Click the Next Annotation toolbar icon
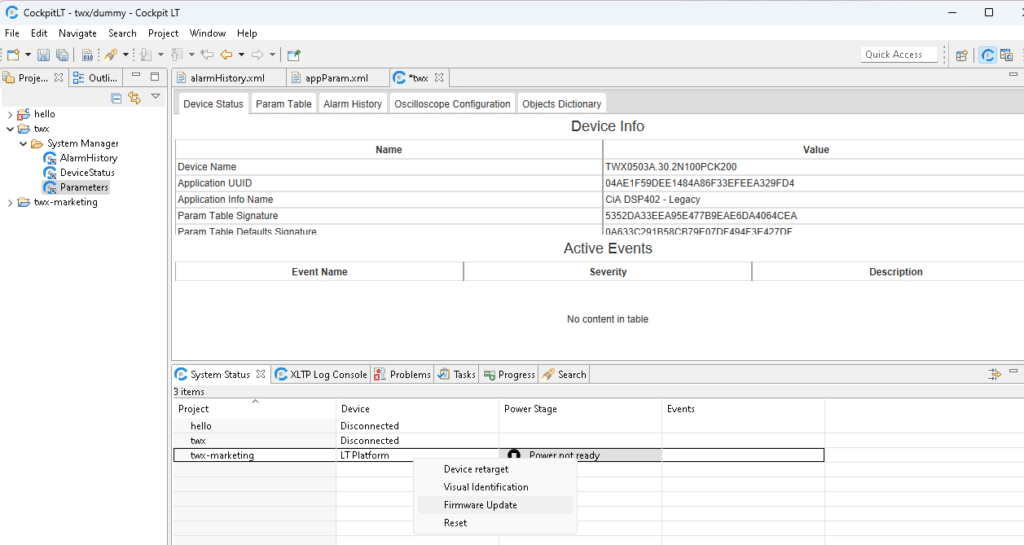This screenshot has width=1024, height=545. 146,55
